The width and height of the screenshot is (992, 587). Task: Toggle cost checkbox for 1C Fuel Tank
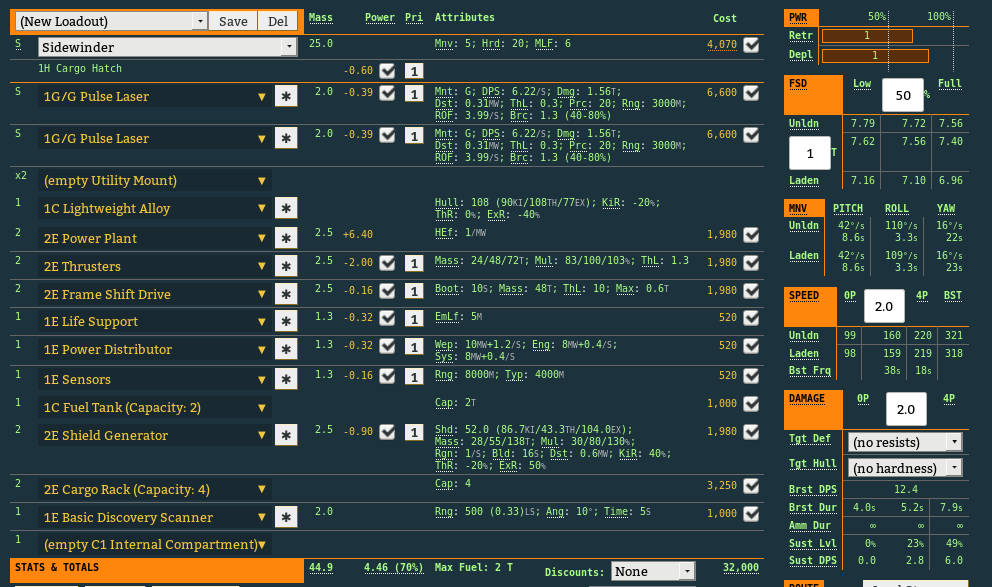tap(751, 404)
